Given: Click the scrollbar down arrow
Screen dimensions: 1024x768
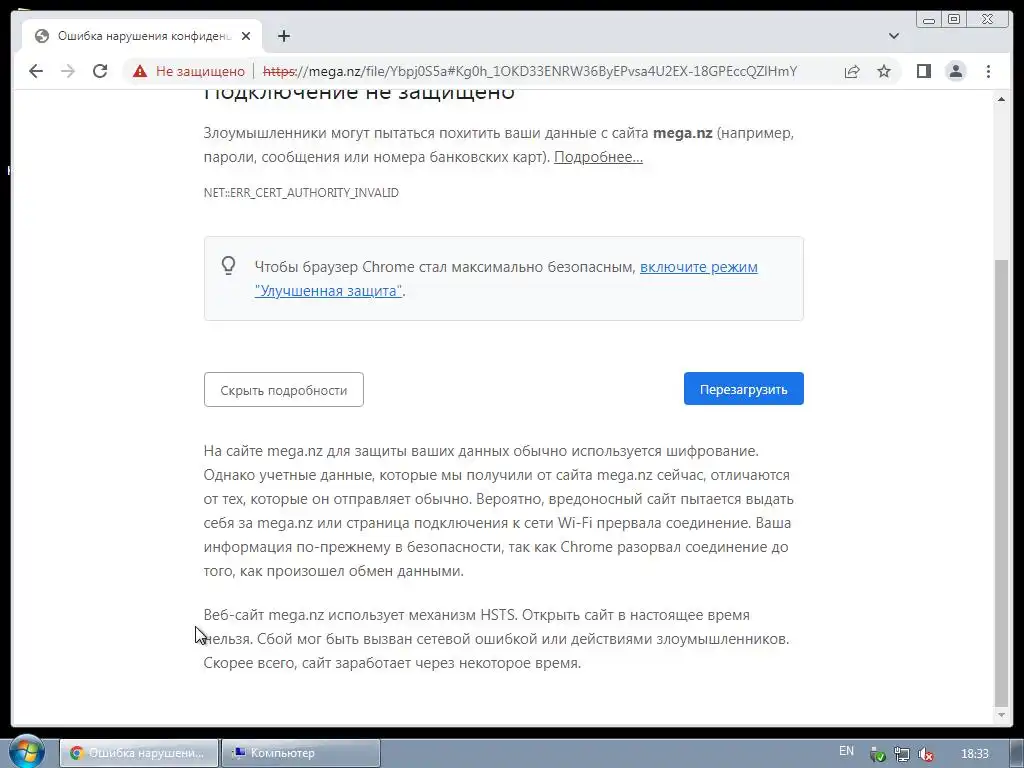Looking at the screenshot, I should pyautogui.click(x=1001, y=716).
